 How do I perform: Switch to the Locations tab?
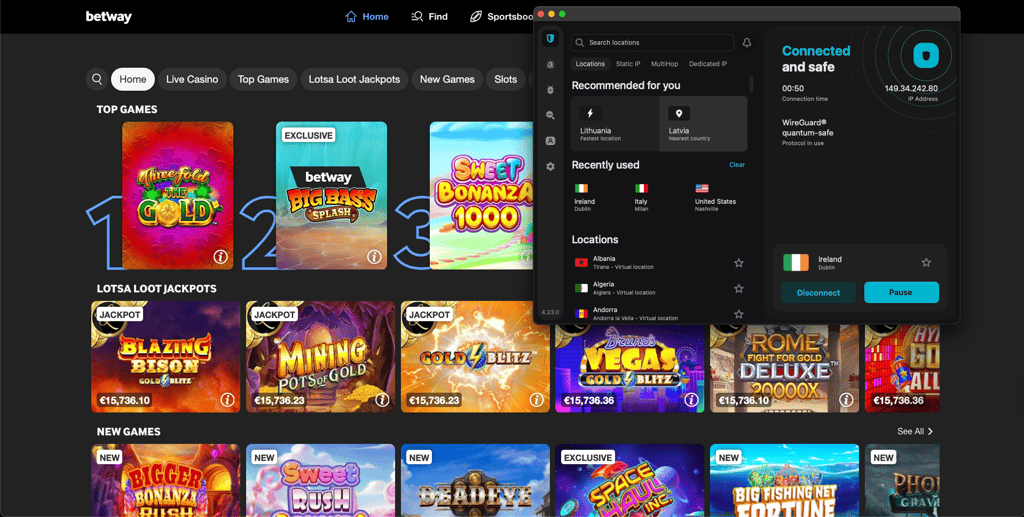click(x=590, y=64)
